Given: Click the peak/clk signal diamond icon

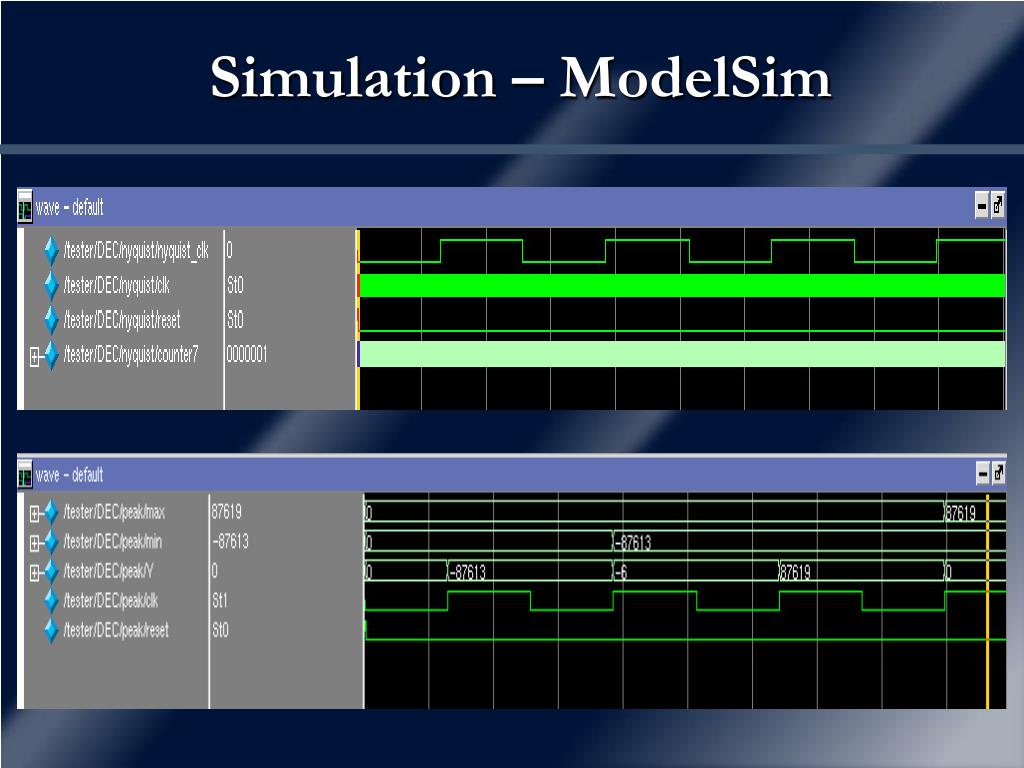Looking at the screenshot, I should [x=52, y=601].
